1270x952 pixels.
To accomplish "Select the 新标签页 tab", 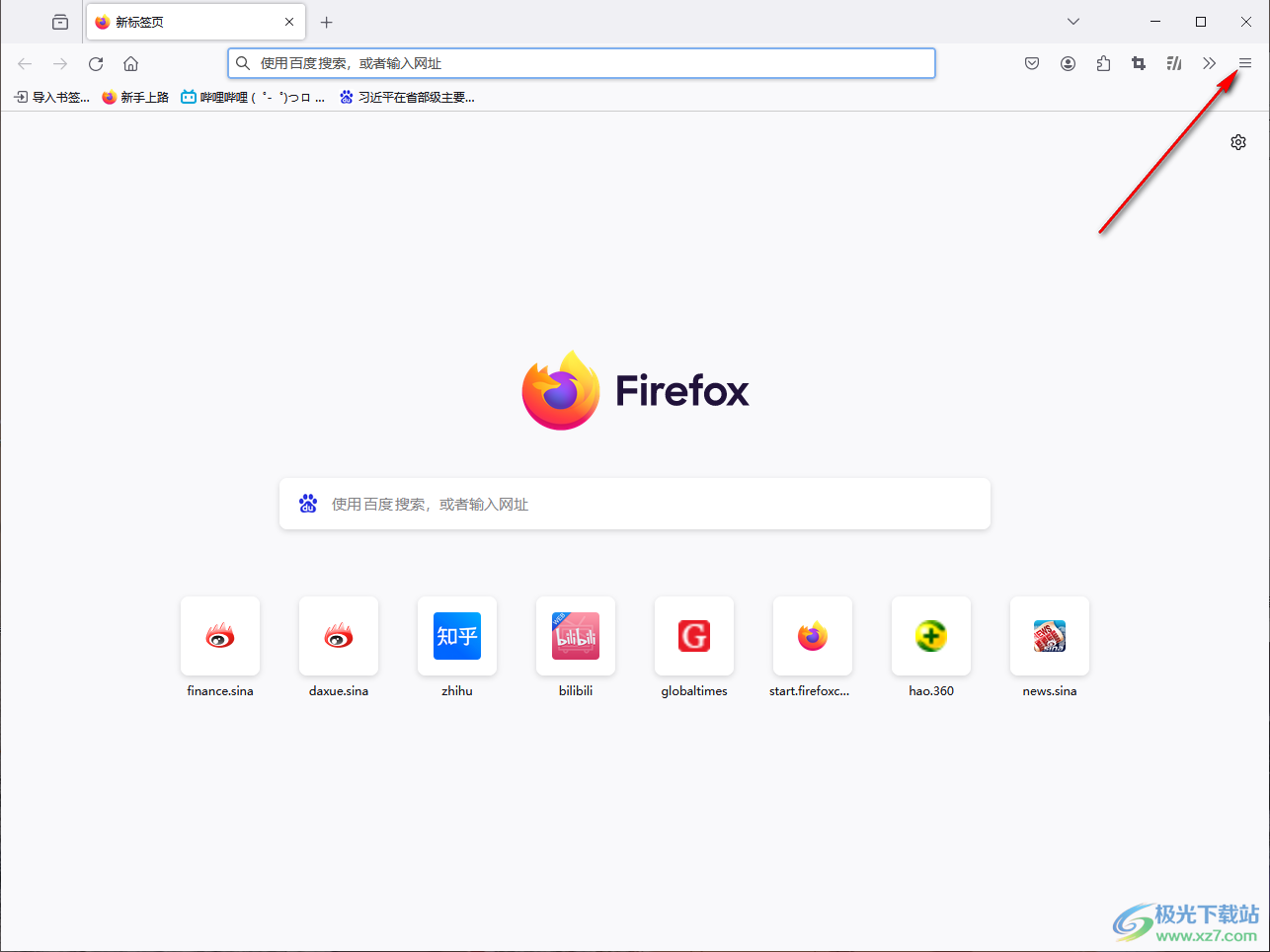I will tap(197, 22).
